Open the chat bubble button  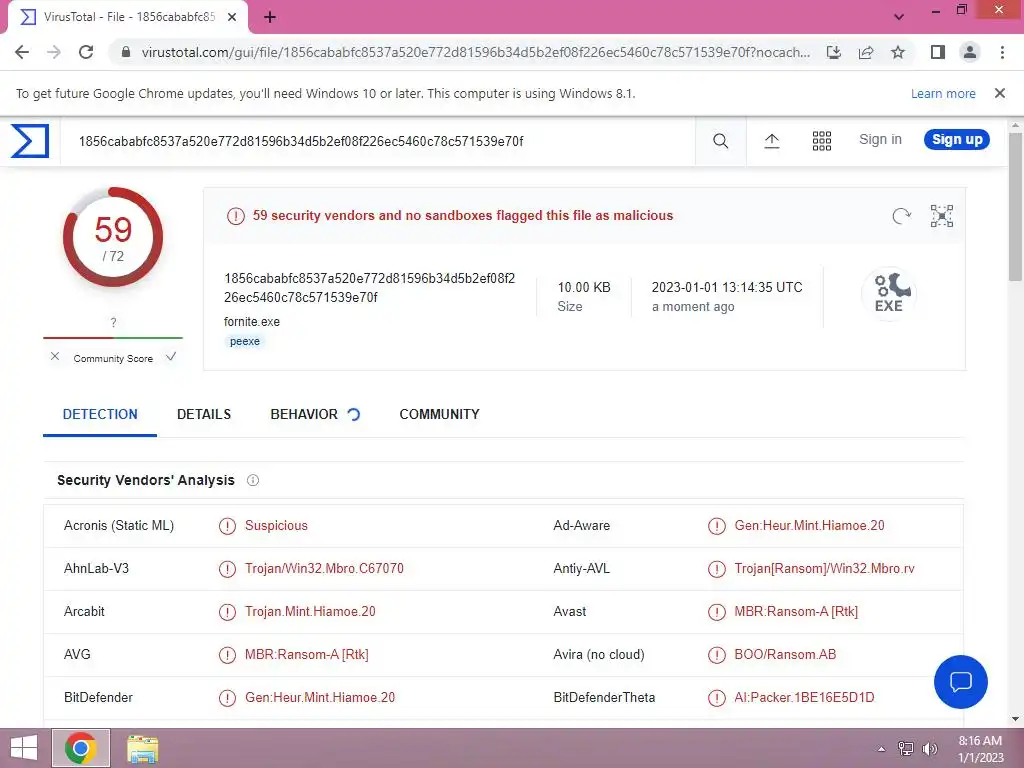tap(961, 682)
